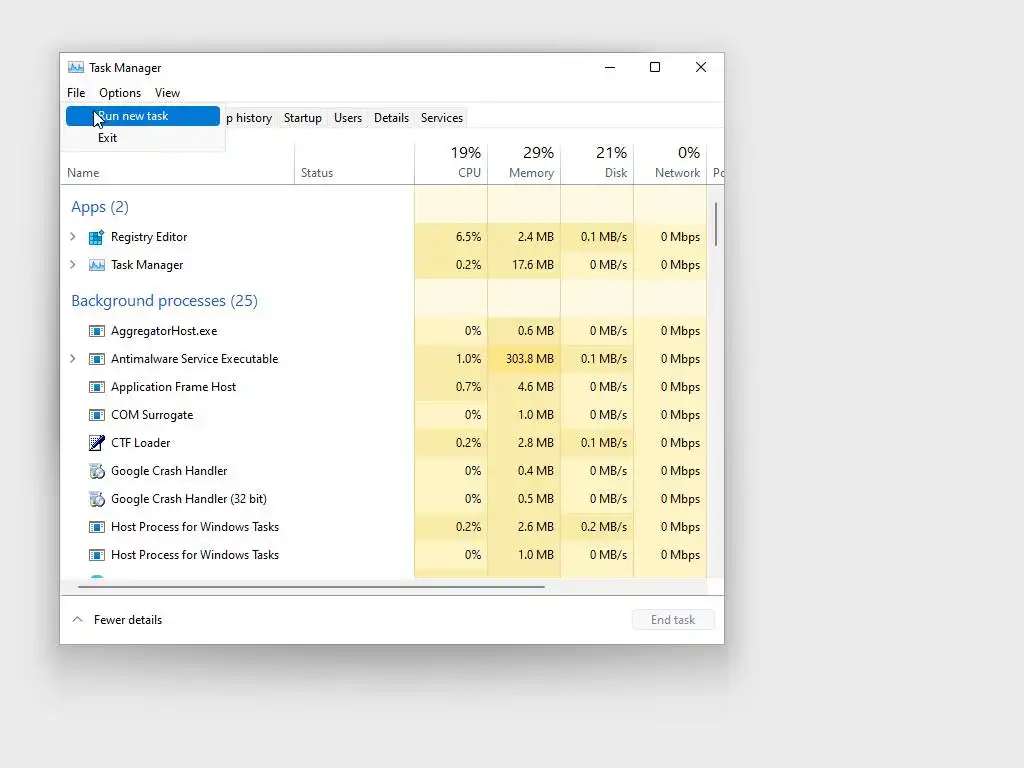This screenshot has width=1024, height=768.
Task: Select the COM Surrogate process name
Action: pyautogui.click(x=152, y=415)
